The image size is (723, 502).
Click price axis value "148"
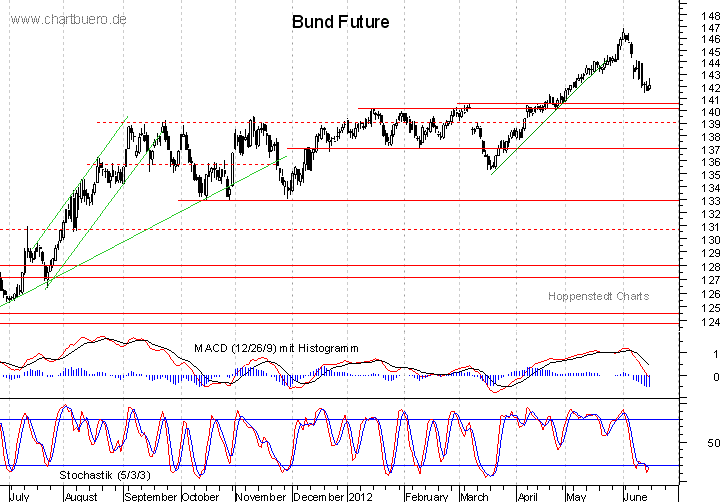tap(710, 16)
